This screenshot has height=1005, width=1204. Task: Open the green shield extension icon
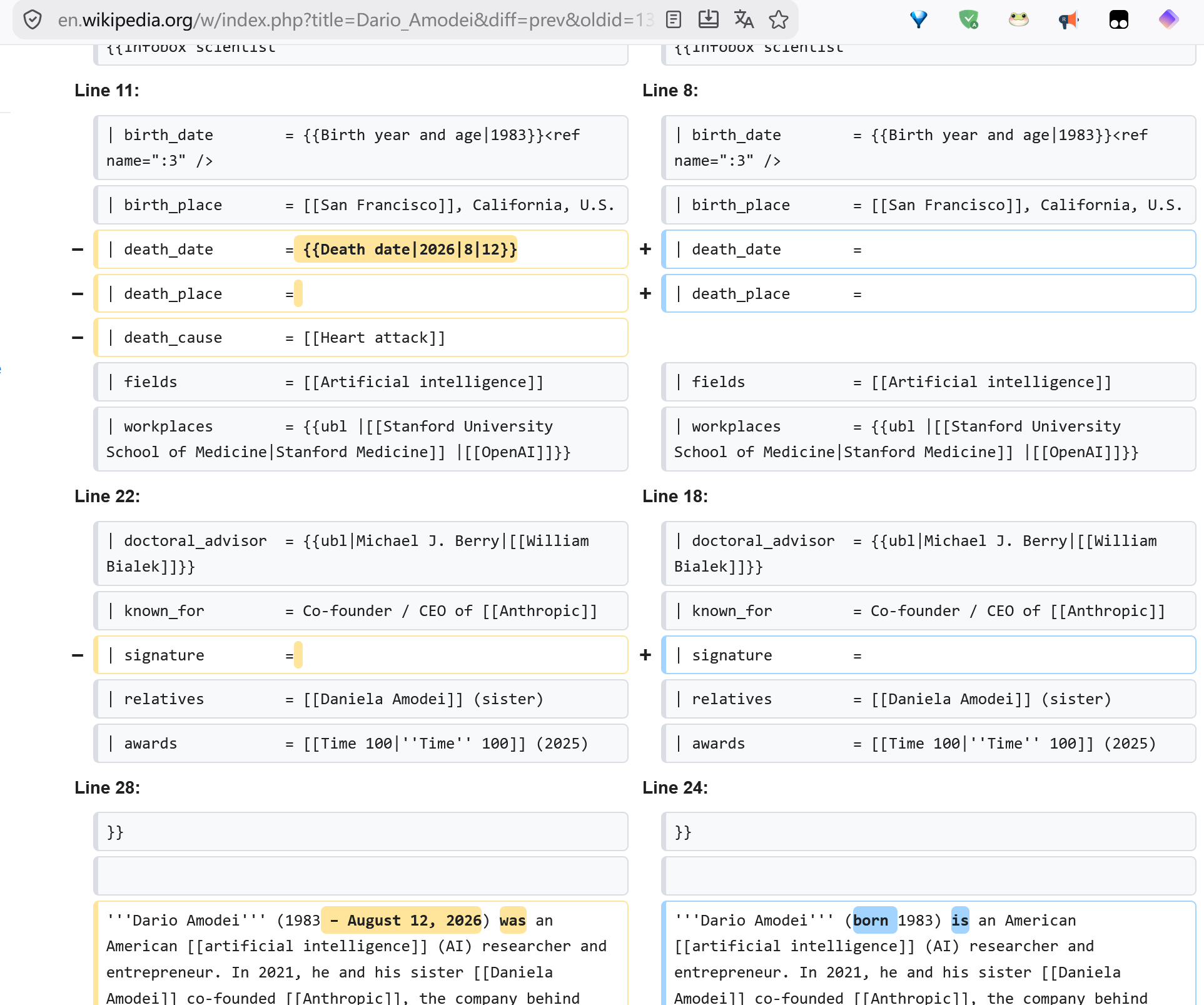click(968, 20)
